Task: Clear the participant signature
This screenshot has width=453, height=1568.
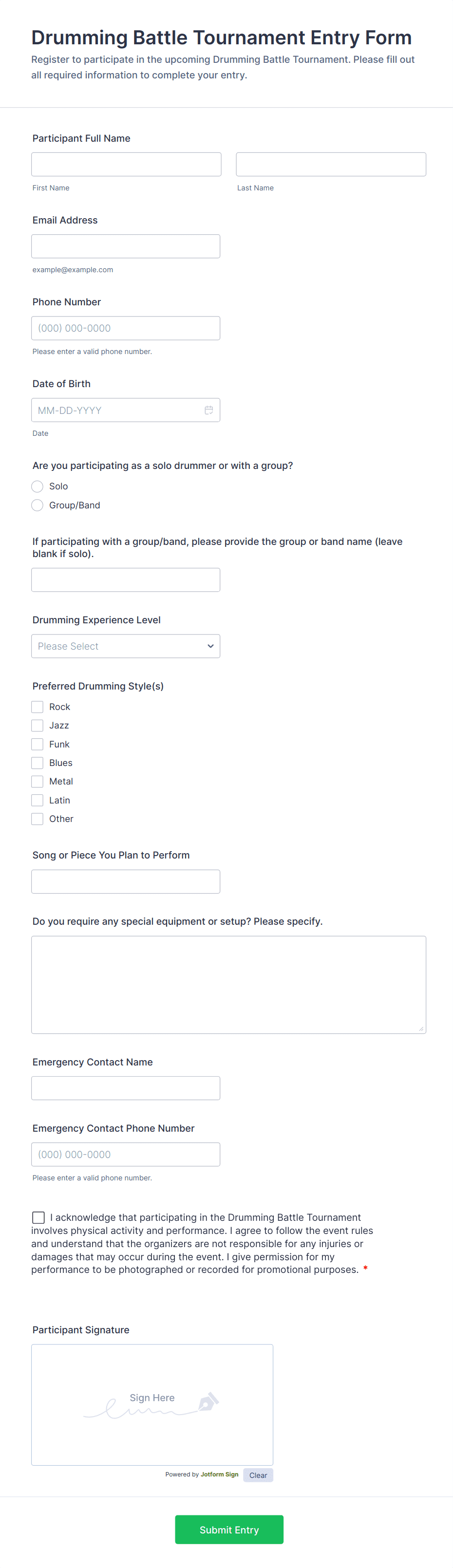Action: click(258, 1475)
